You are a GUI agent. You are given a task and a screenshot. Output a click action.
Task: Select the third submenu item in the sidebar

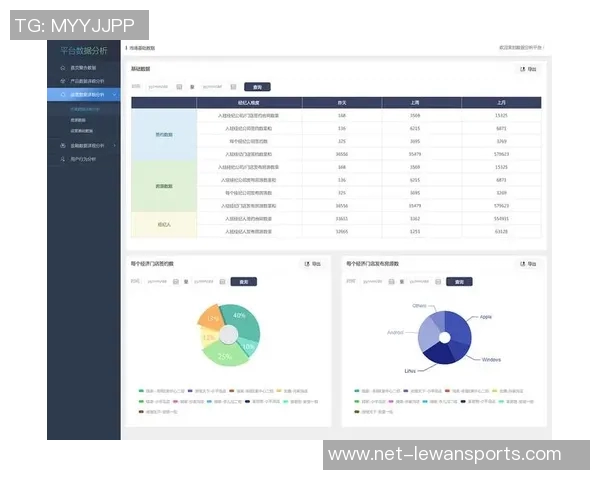pyautogui.click(x=82, y=130)
